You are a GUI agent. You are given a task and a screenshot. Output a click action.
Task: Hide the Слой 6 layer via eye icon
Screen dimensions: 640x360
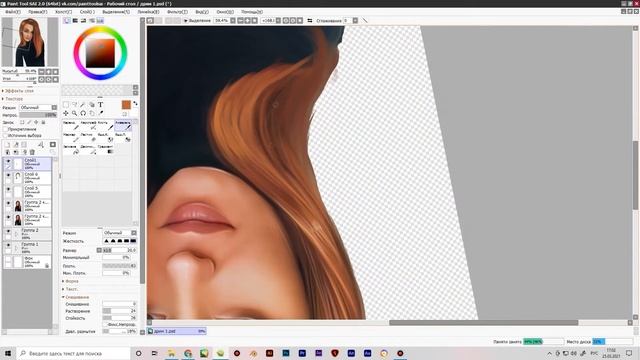coord(8,176)
